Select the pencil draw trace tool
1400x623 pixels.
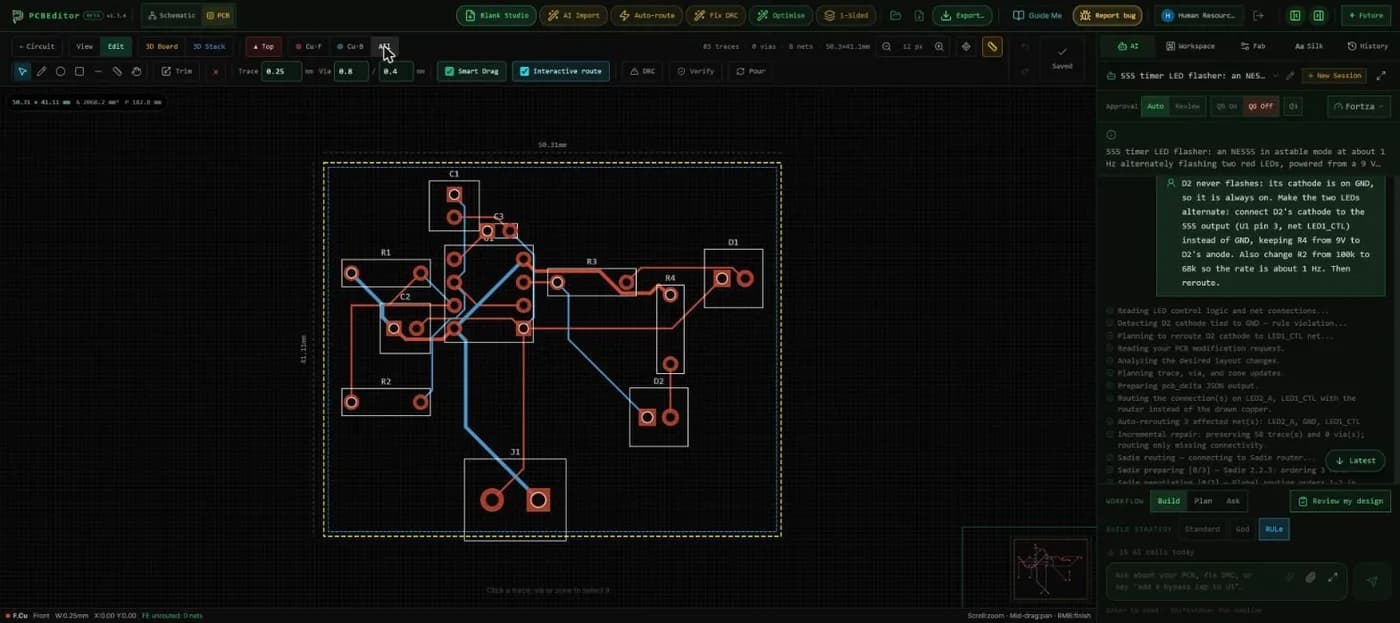[x=41, y=71]
